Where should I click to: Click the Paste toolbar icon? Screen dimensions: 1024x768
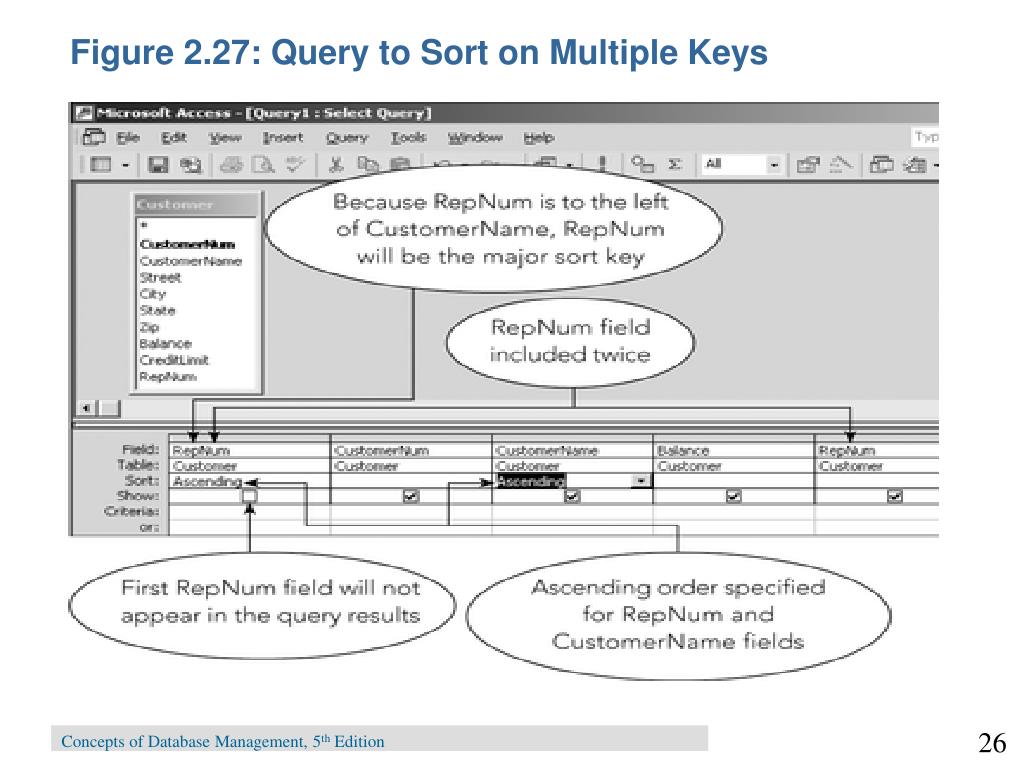point(400,164)
